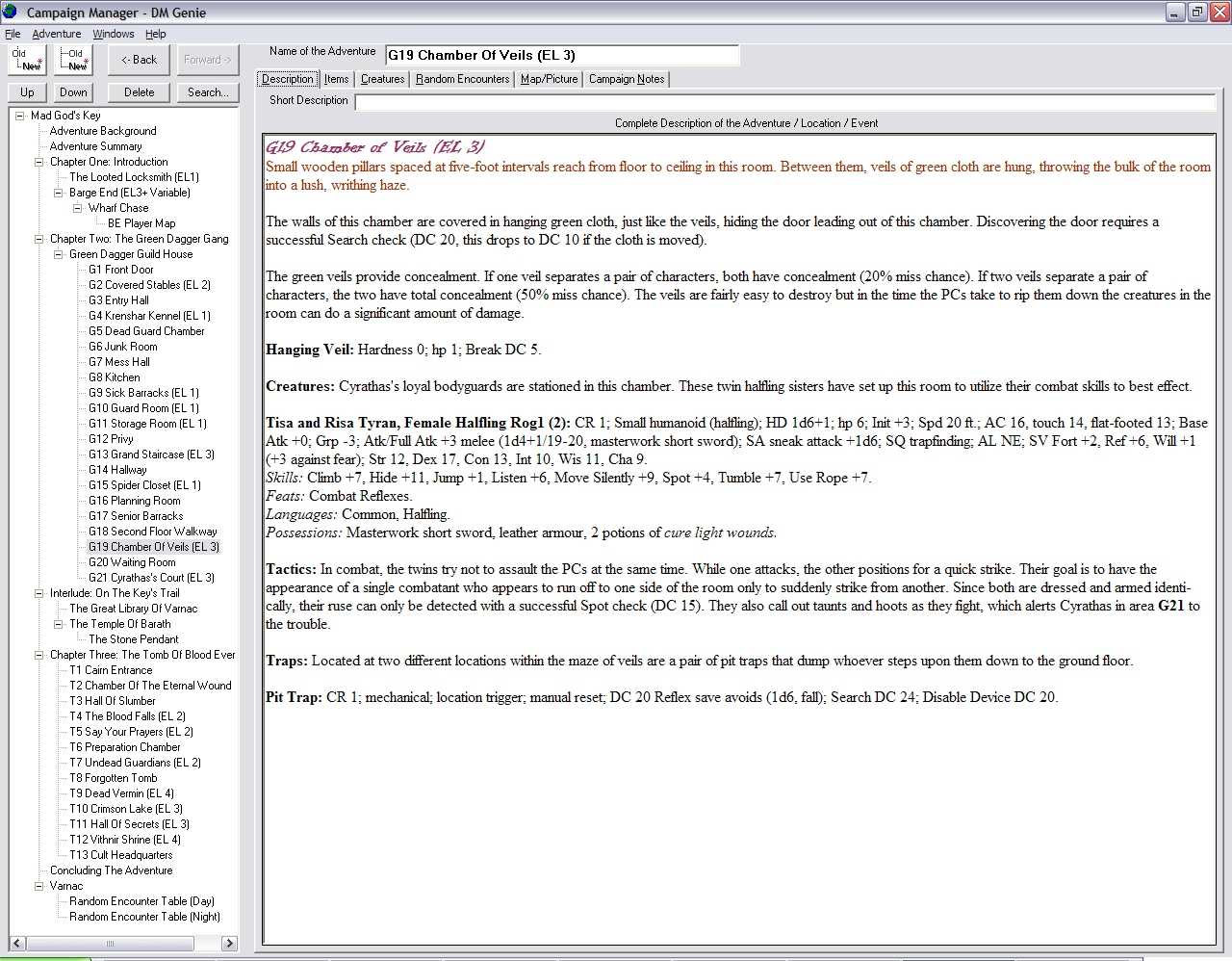Collapse Chapter Two: The Green Dagger Gang
The height and width of the screenshot is (961, 1232).
pyautogui.click(x=38, y=239)
